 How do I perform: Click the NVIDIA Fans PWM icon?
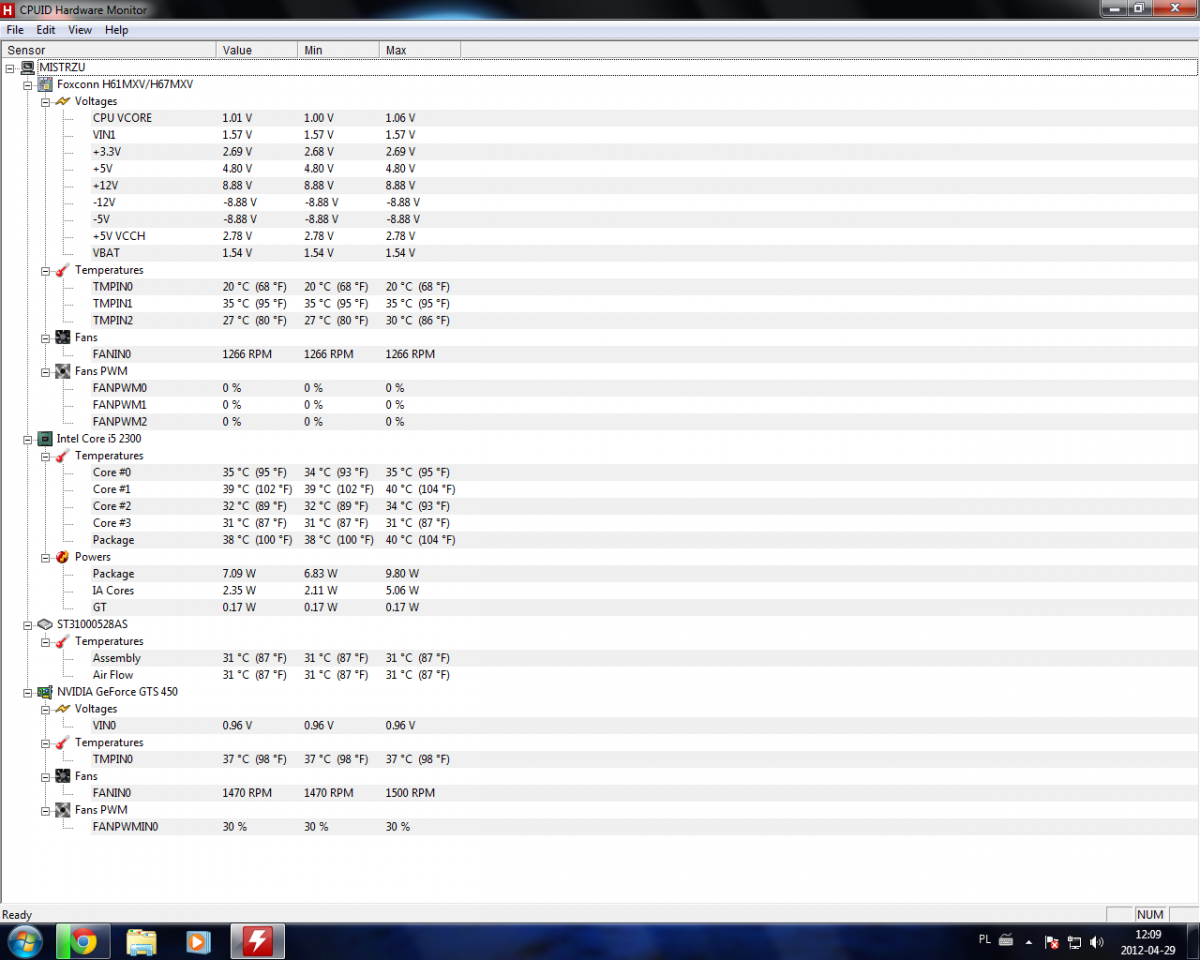click(x=63, y=810)
